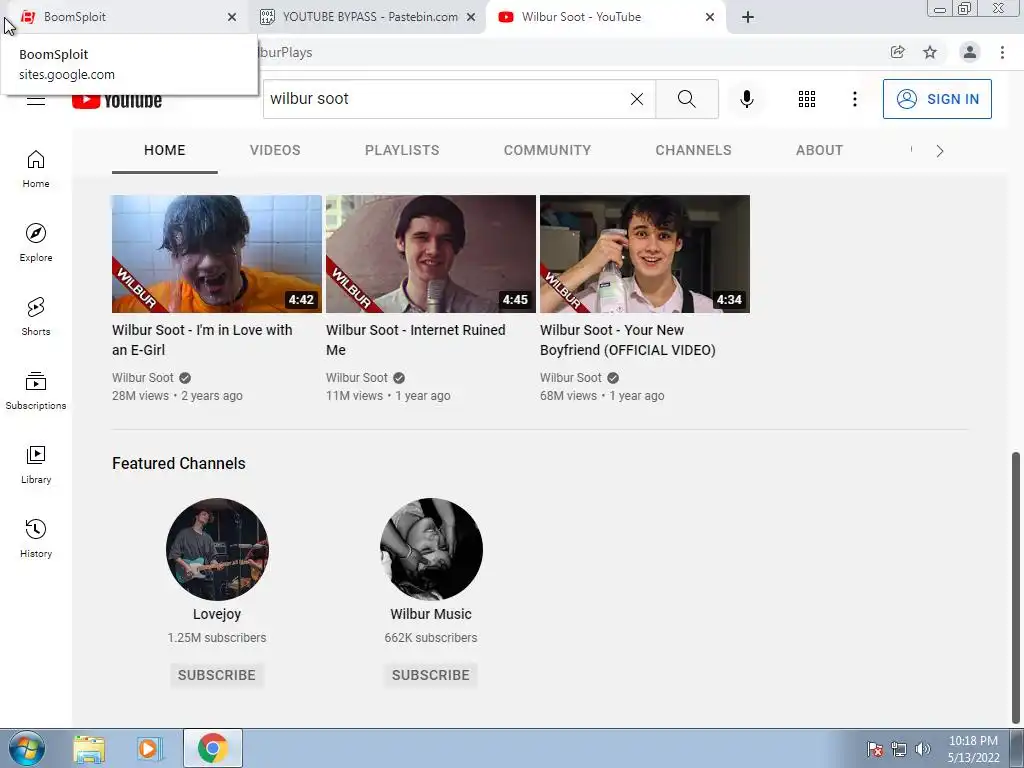
Task: Click the 1.25M subscribers text
Action: 217,637
